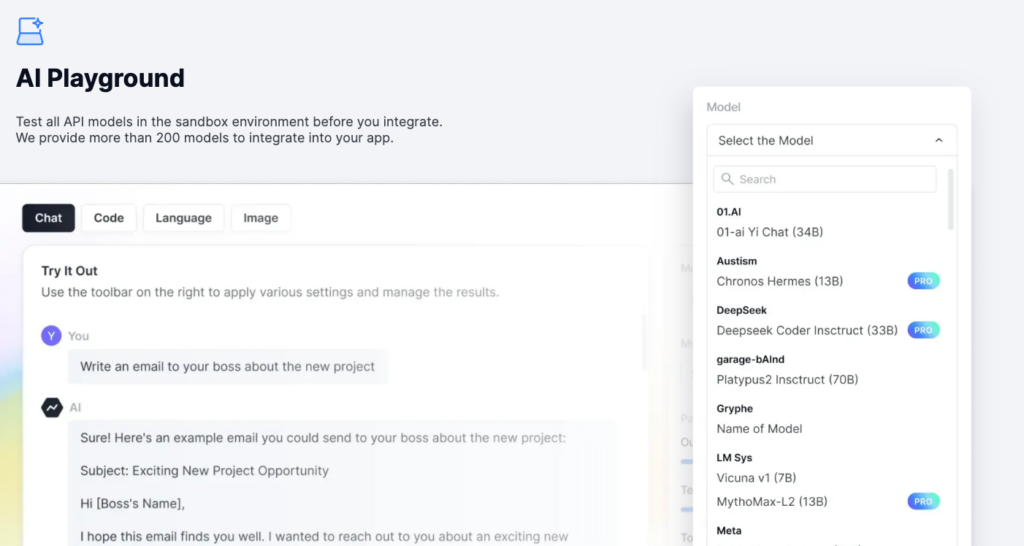Choose Platypus2 Insctruct (70B) from list
Viewport: 1024px width, 546px height.
click(787, 379)
